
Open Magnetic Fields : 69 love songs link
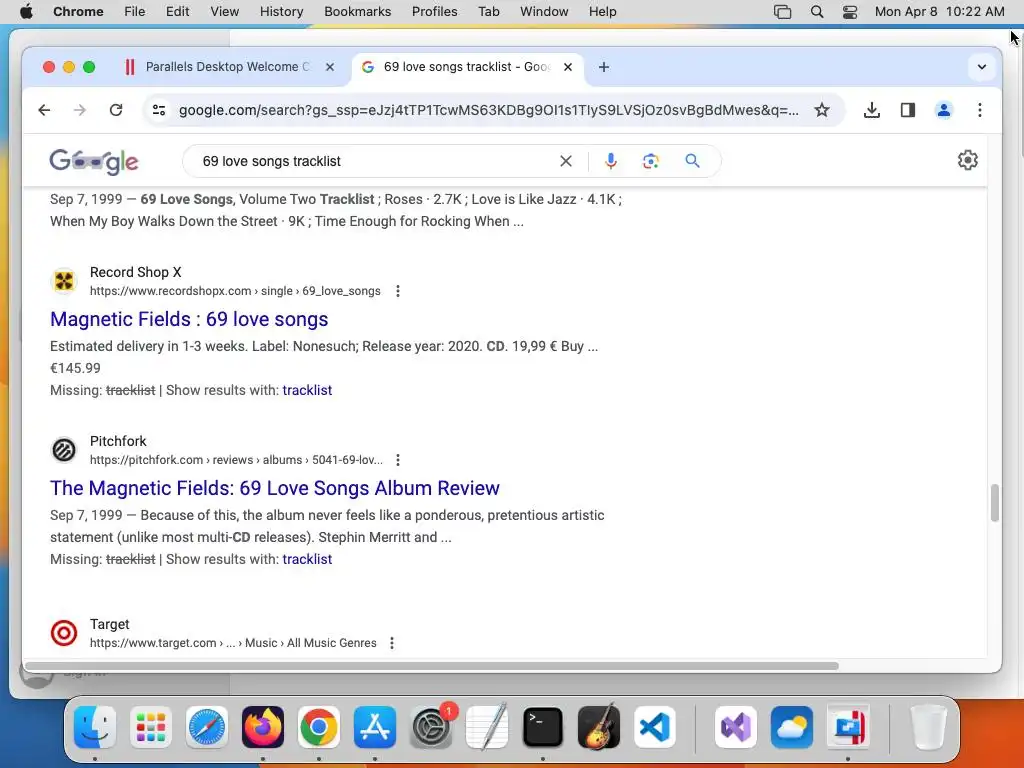[189, 319]
